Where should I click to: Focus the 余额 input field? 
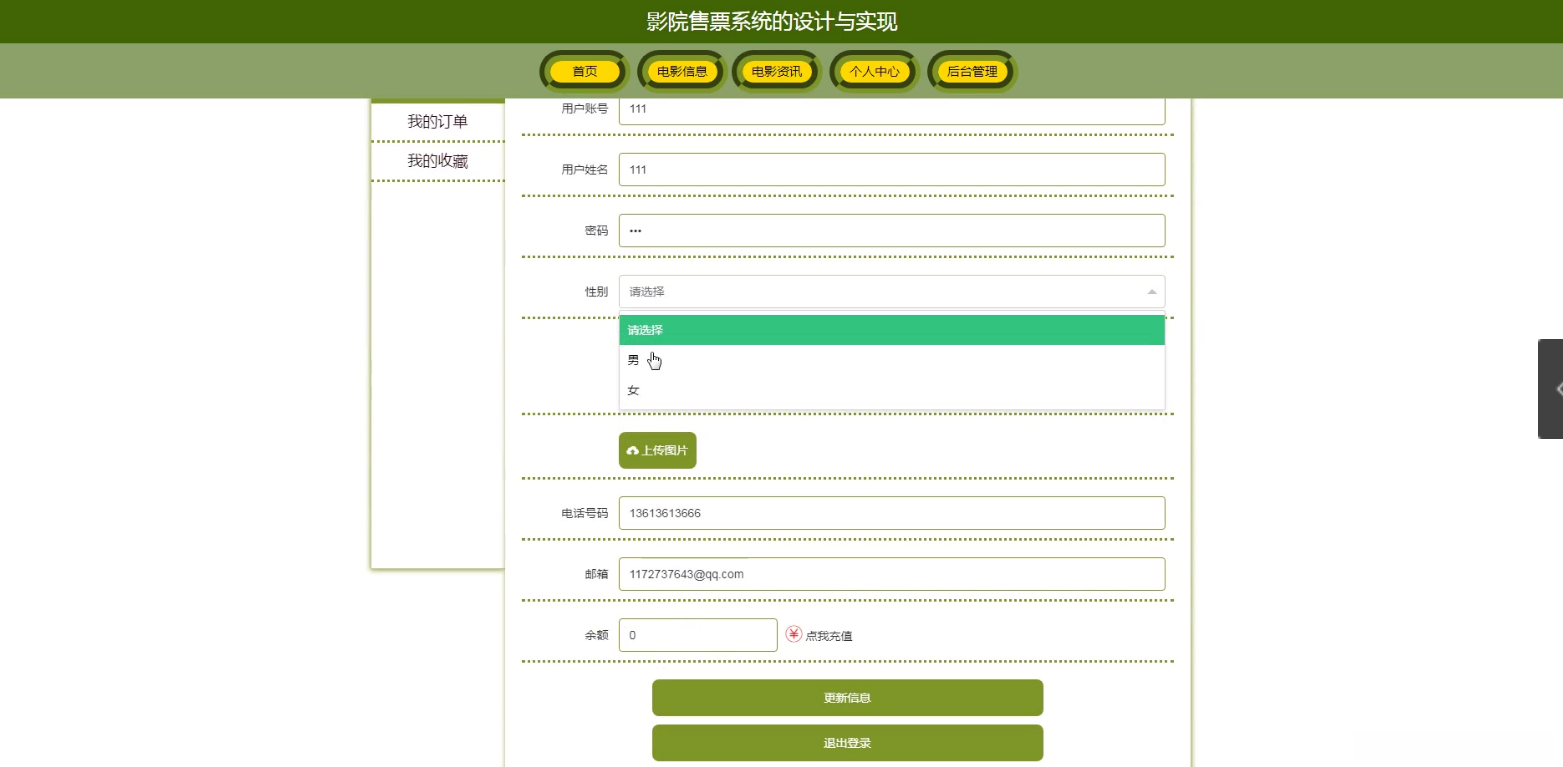698,635
